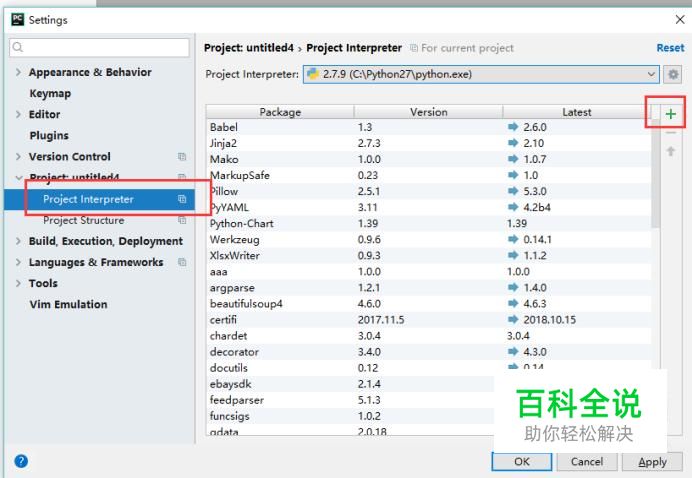Select the docutils package row
The height and width of the screenshot is (478, 692).
pos(429,368)
